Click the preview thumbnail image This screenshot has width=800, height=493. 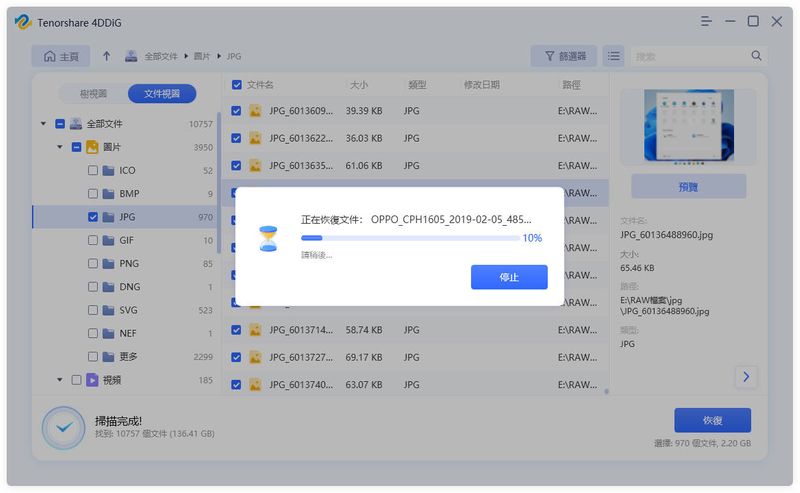point(688,126)
